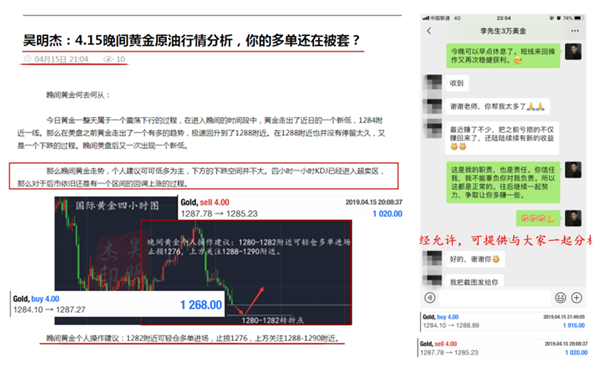600x368 pixels.
Task: Click the chat message text input field
Action: point(495,297)
